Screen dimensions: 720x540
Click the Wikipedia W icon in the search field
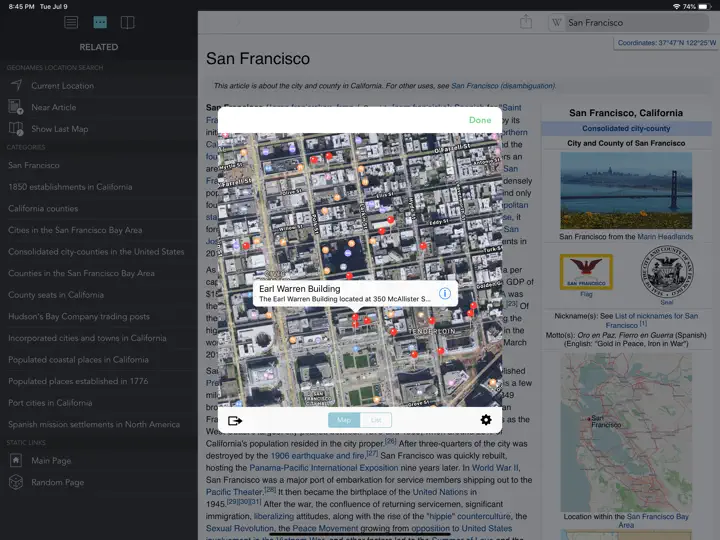coord(557,22)
